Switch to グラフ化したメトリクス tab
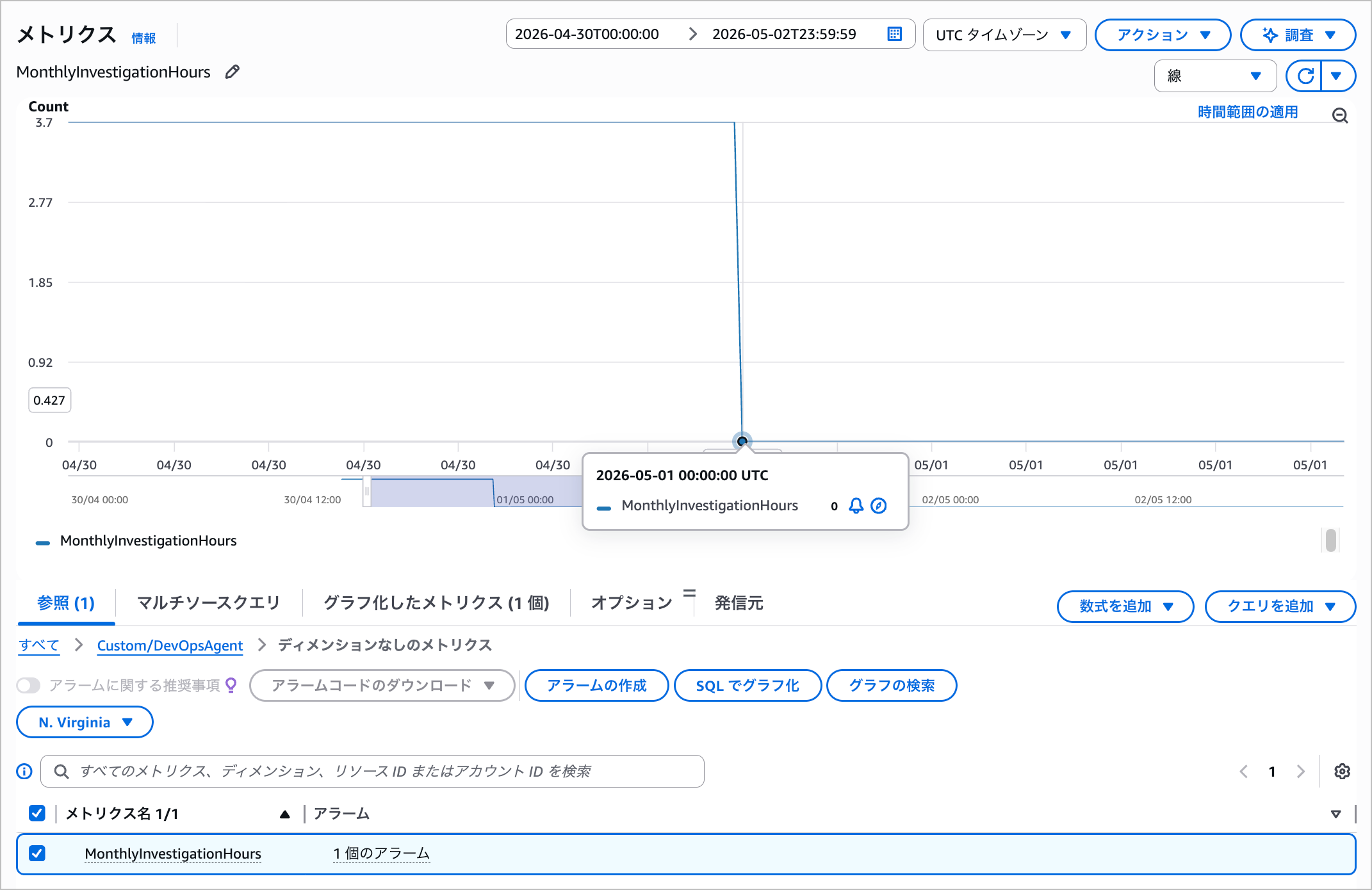This screenshot has height=890, width=1372. [x=436, y=603]
